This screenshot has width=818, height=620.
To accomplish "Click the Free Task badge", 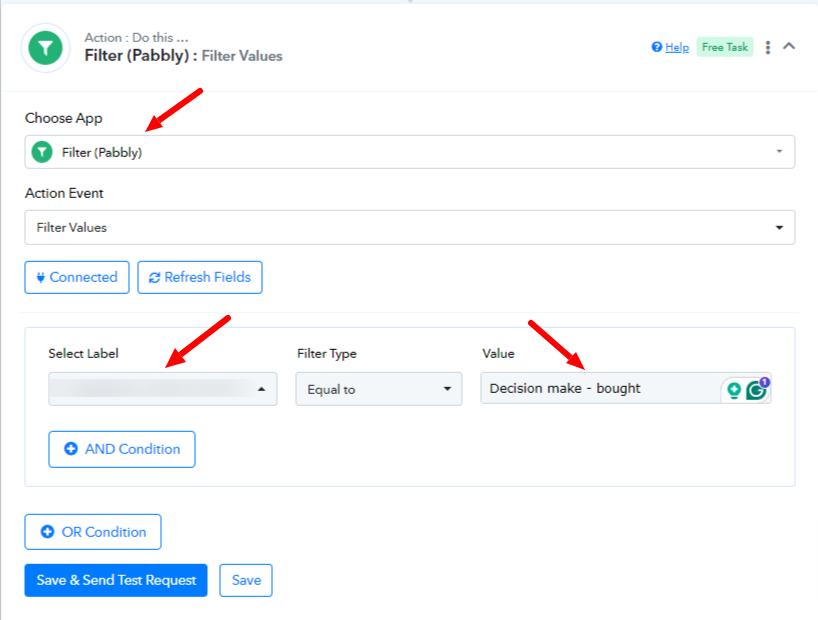I will point(725,47).
